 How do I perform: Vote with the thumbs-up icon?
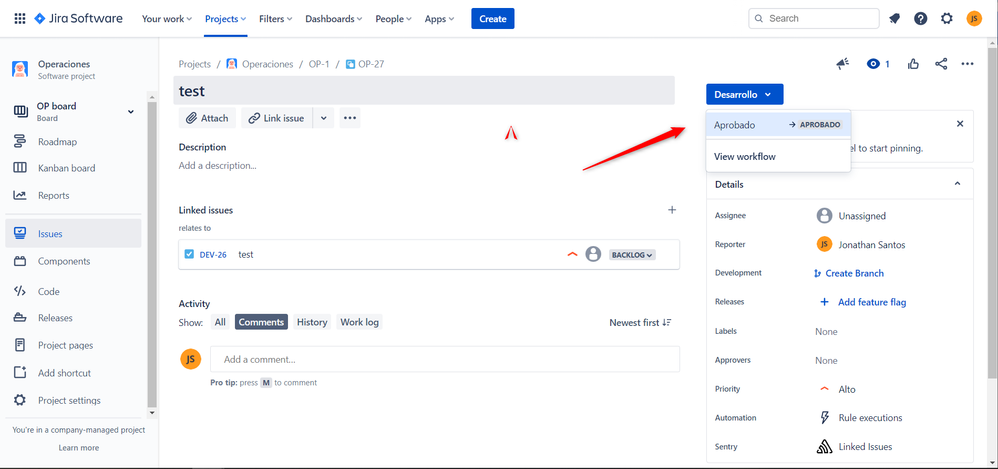point(913,64)
